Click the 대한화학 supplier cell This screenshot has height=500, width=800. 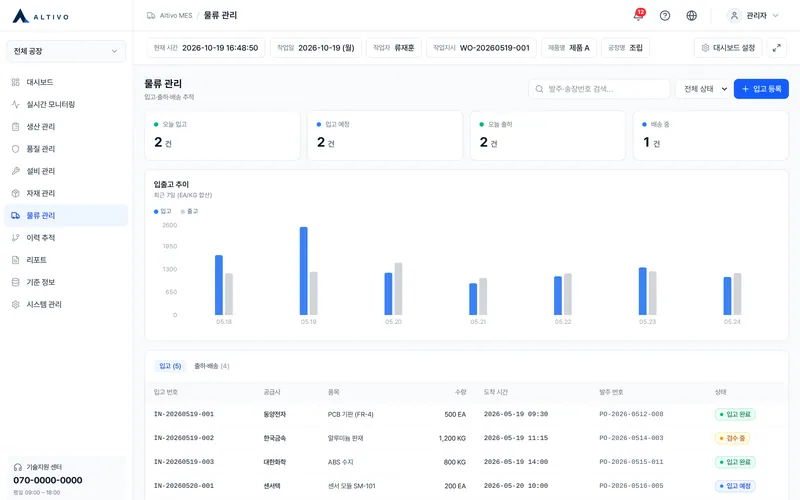click(x=274, y=462)
